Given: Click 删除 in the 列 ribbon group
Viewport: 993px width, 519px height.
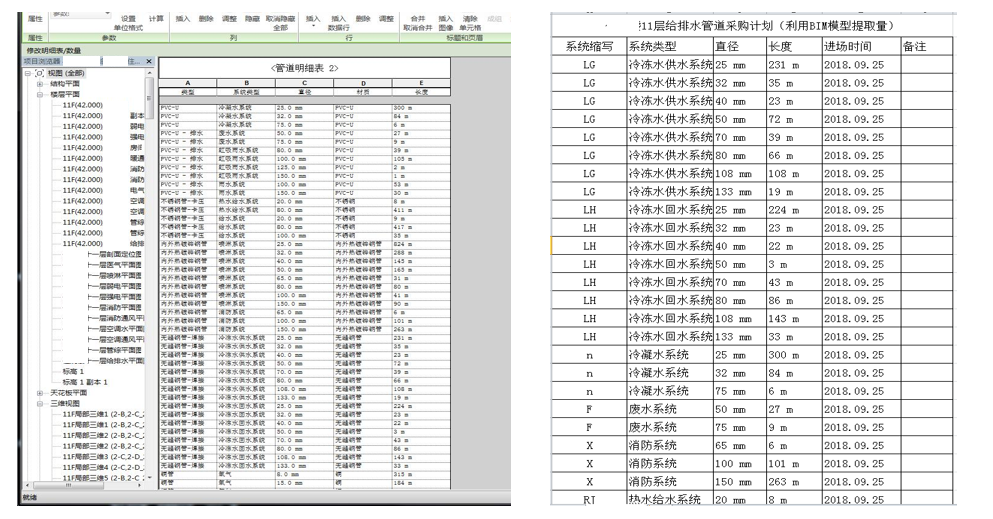Looking at the screenshot, I should (206, 19).
